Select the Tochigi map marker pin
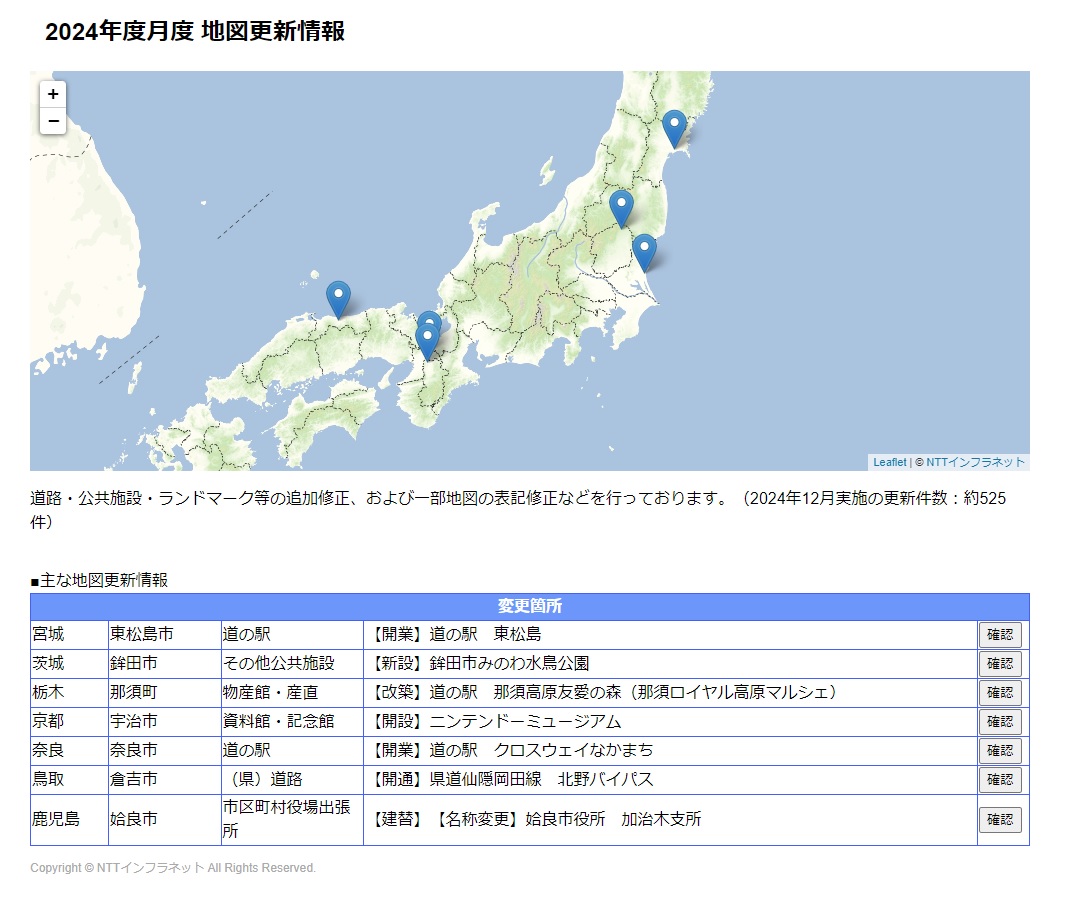 [621, 209]
